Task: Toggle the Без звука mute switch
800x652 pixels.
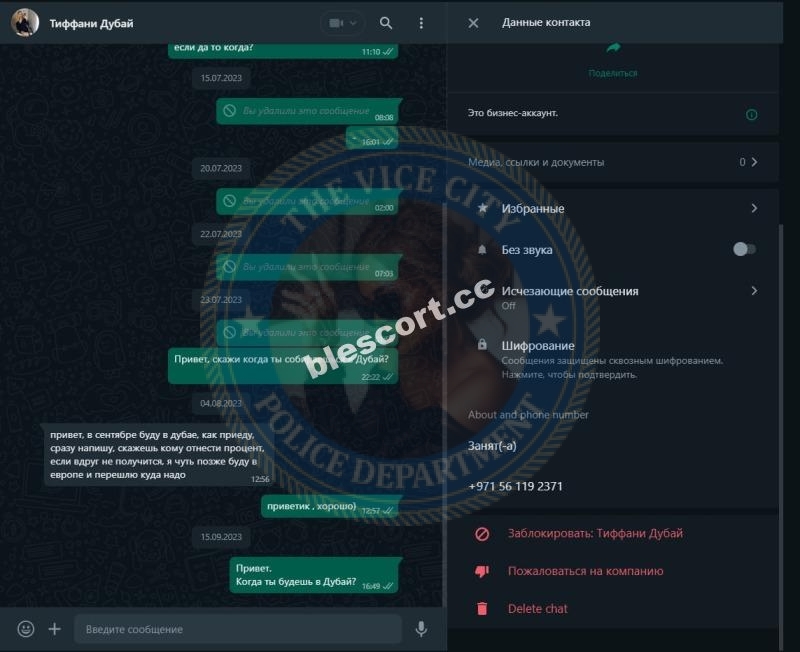Action: pos(744,249)
